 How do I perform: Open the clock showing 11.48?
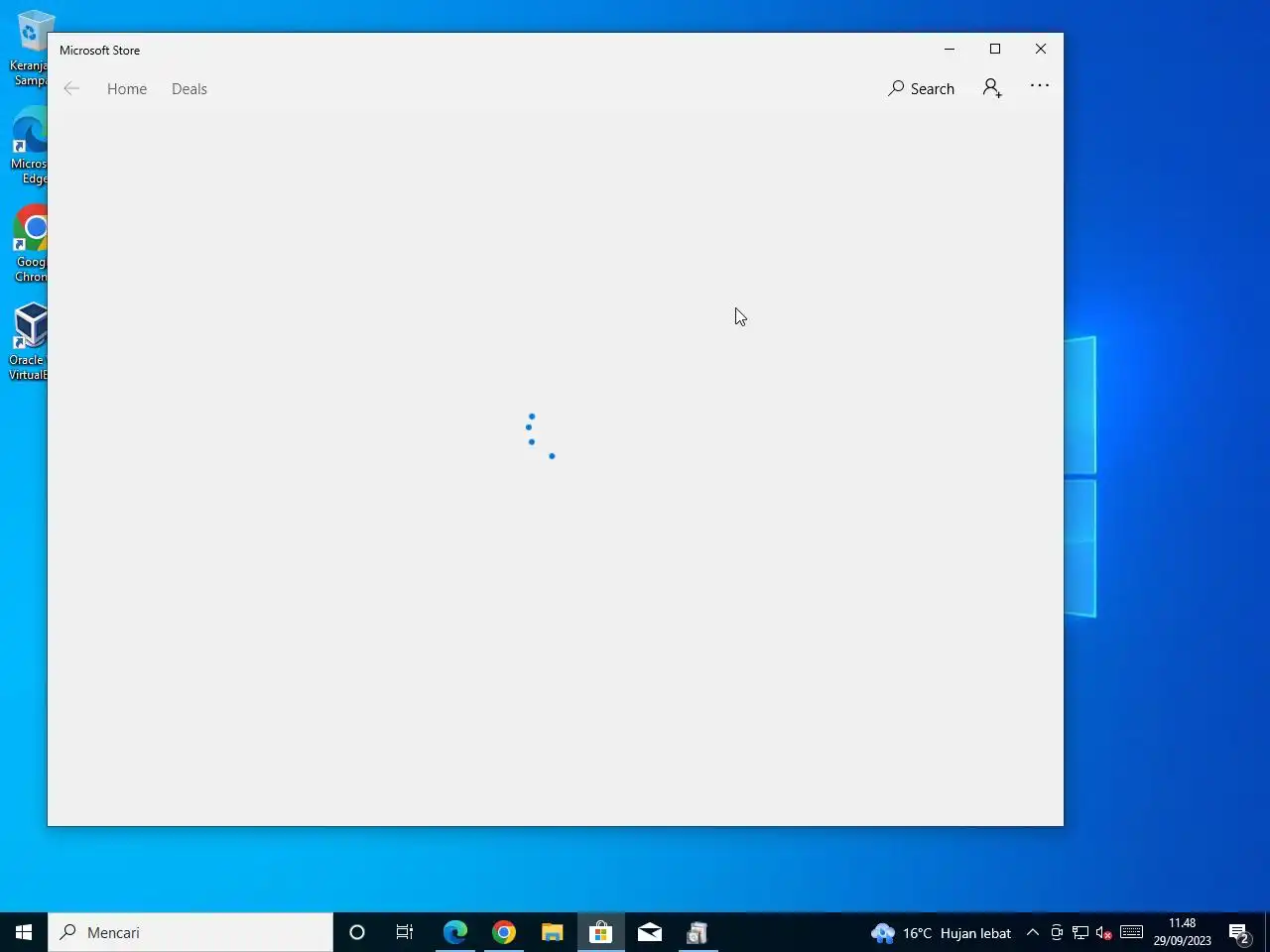pos(1182,932)
